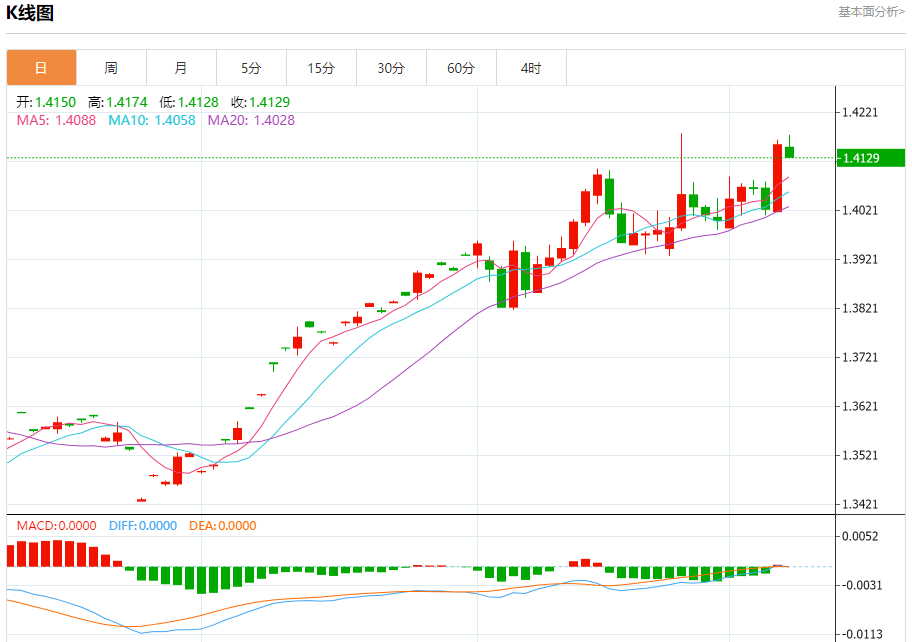Click the K线图 heading

click(30, 12)
